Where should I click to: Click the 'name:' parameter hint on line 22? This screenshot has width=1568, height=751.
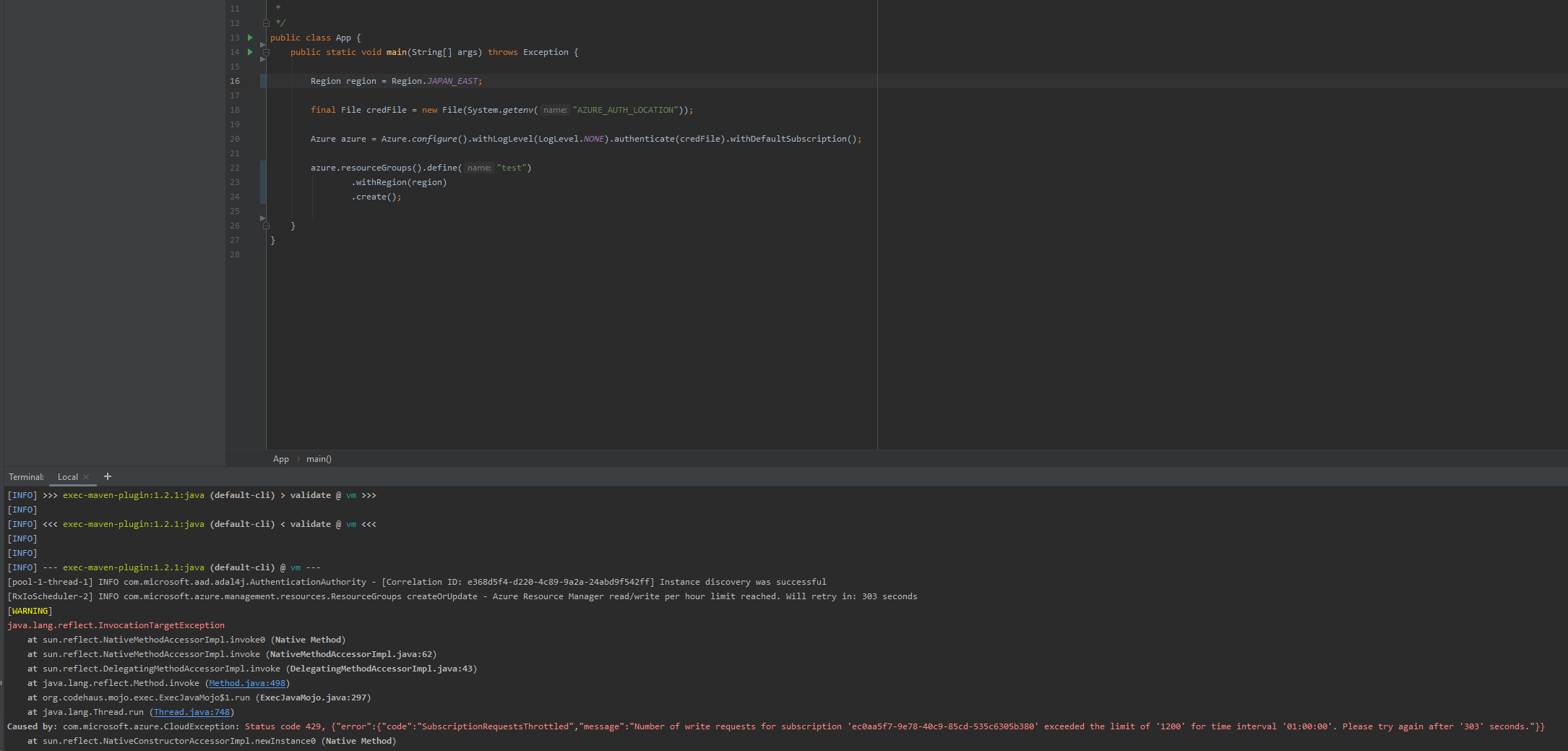click(x=479, y=168)
